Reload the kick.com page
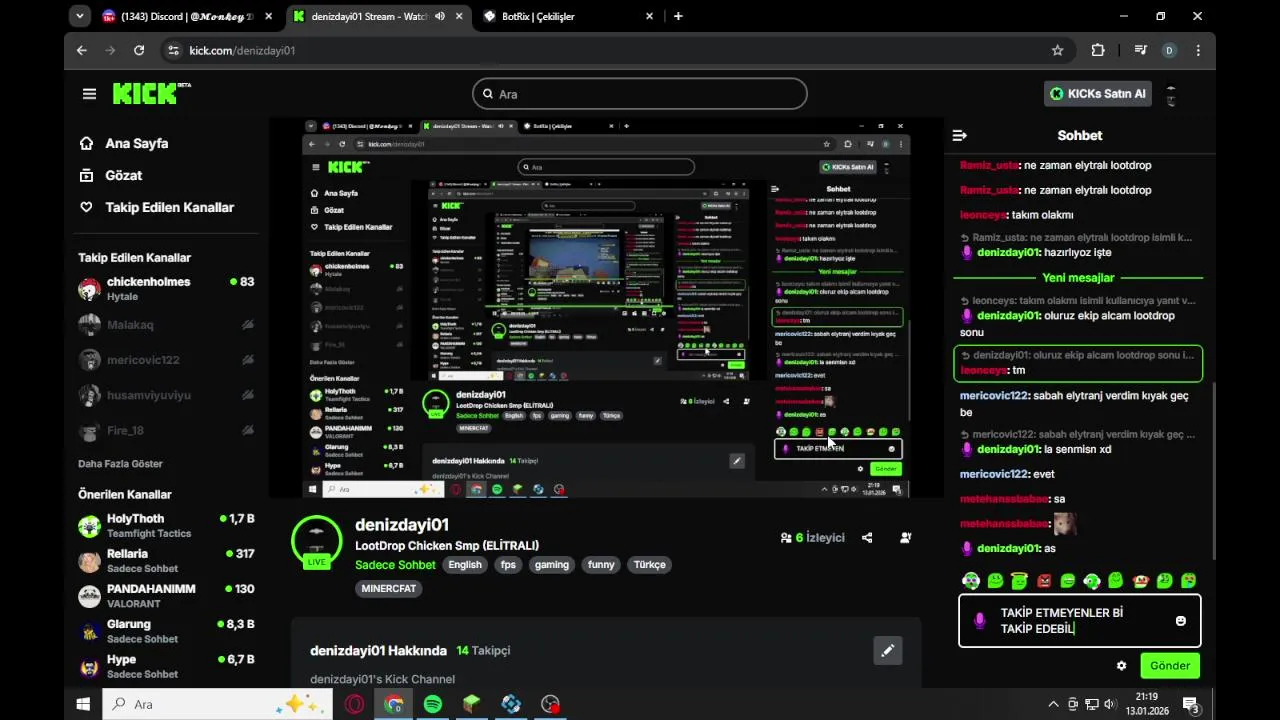1280x720 pixels. click(139, 50)
